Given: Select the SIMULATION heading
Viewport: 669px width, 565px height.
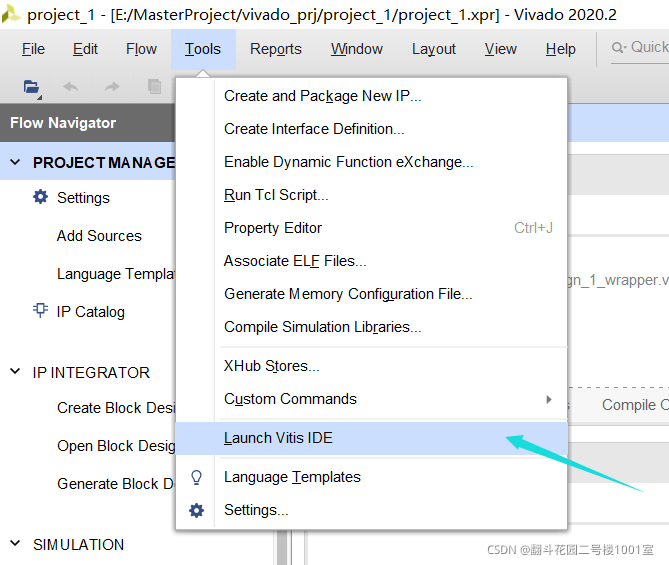Looking at the screenshot, I should (x=79, y=545).
